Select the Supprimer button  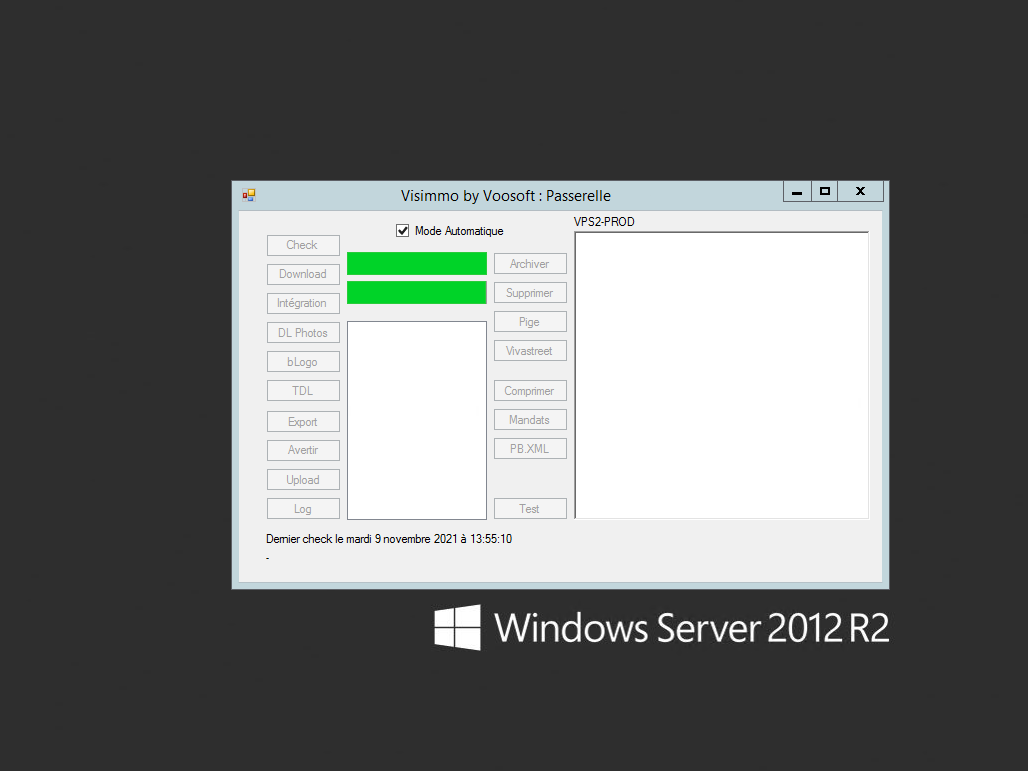tap(530, 292)
